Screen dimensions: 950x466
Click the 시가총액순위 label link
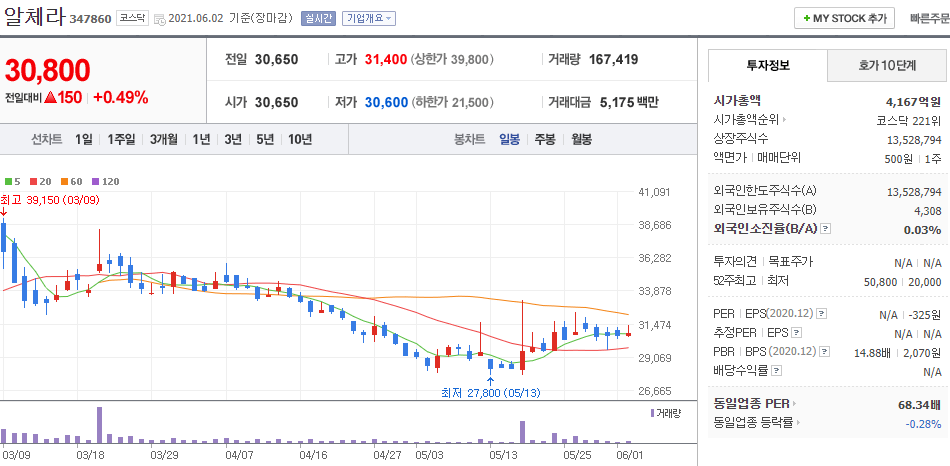747,120
